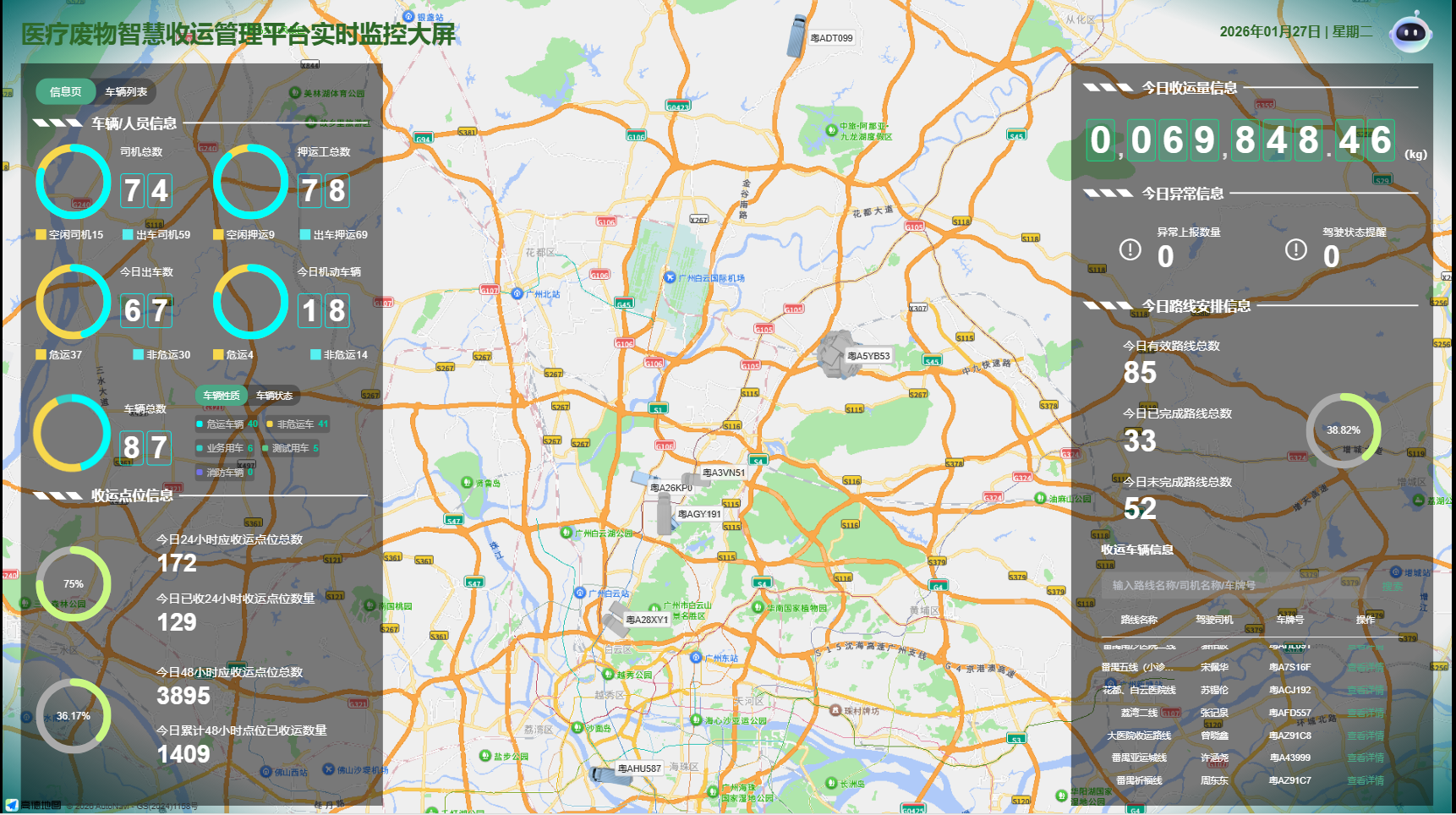Select the 车辆性质 tab
Screen dimensions: 1456x815
[222, 395]
